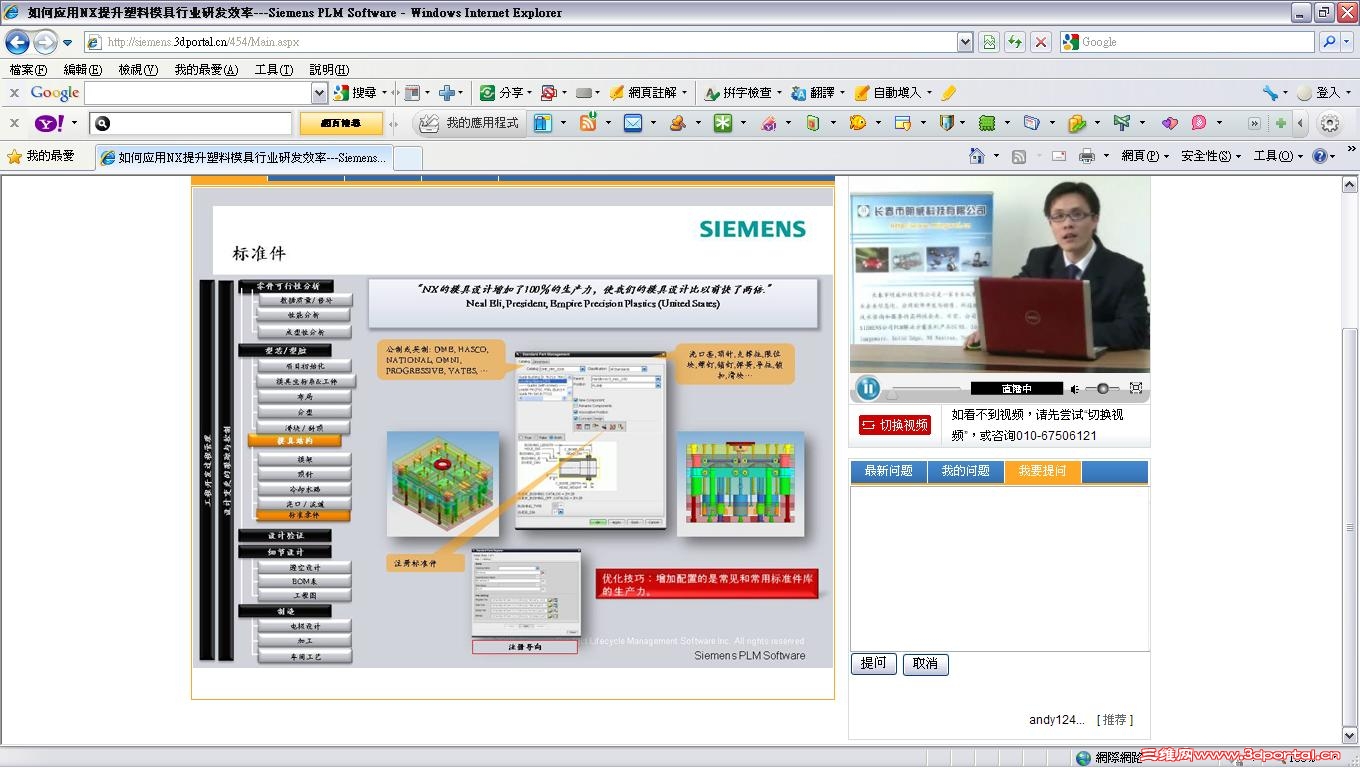
Task: Open the 網頁(P) Page dropdown menu
Action: tap(1145, 156)
